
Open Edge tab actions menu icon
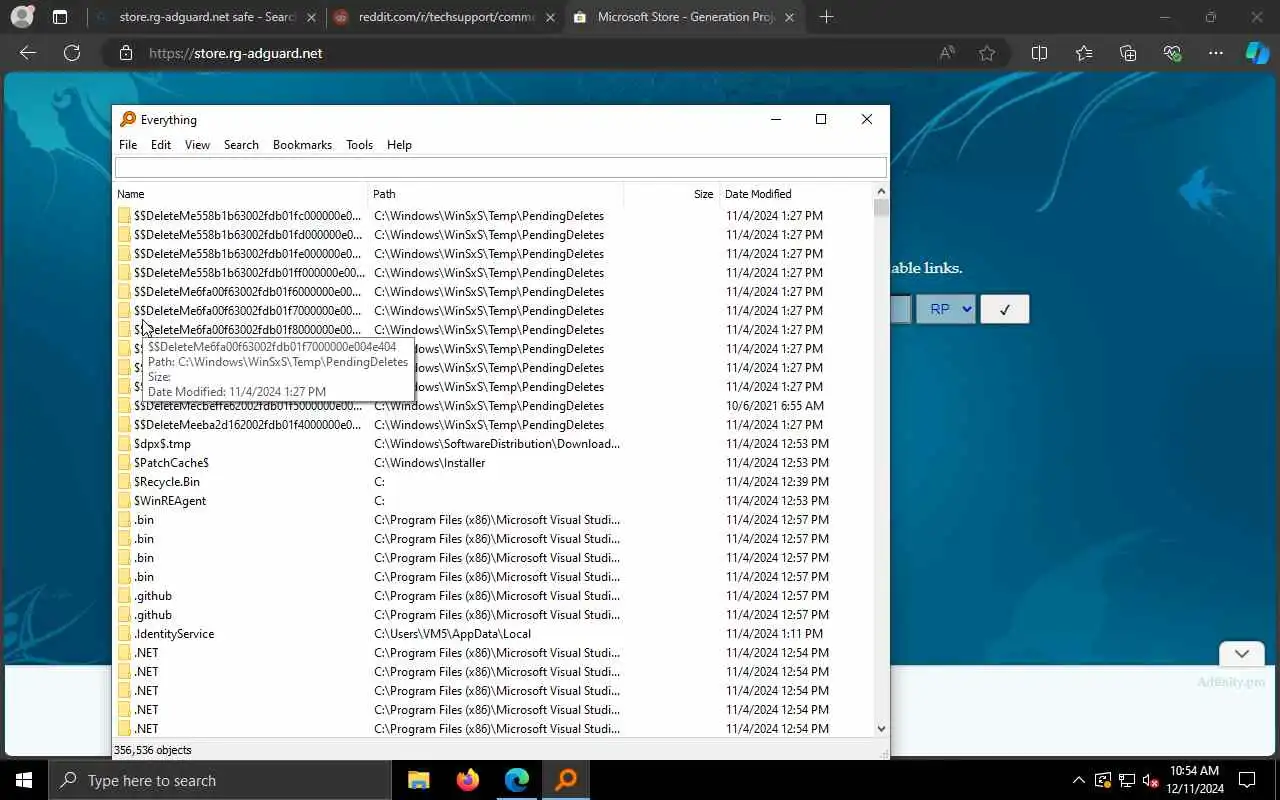pyautogui.click(x=60, y=17)
